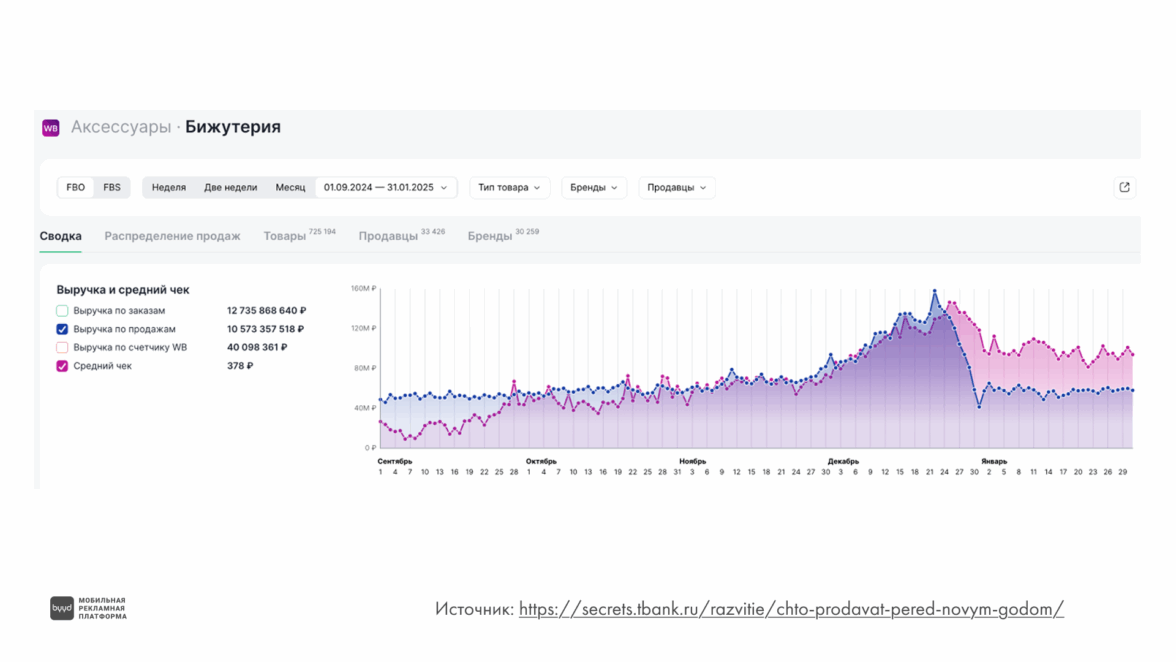The width and height of the screenshot is (1176, 662).
Task: Enable Выручка по счетчику WB checkbox
Action: pyautogui.click(x=62, y=348)
